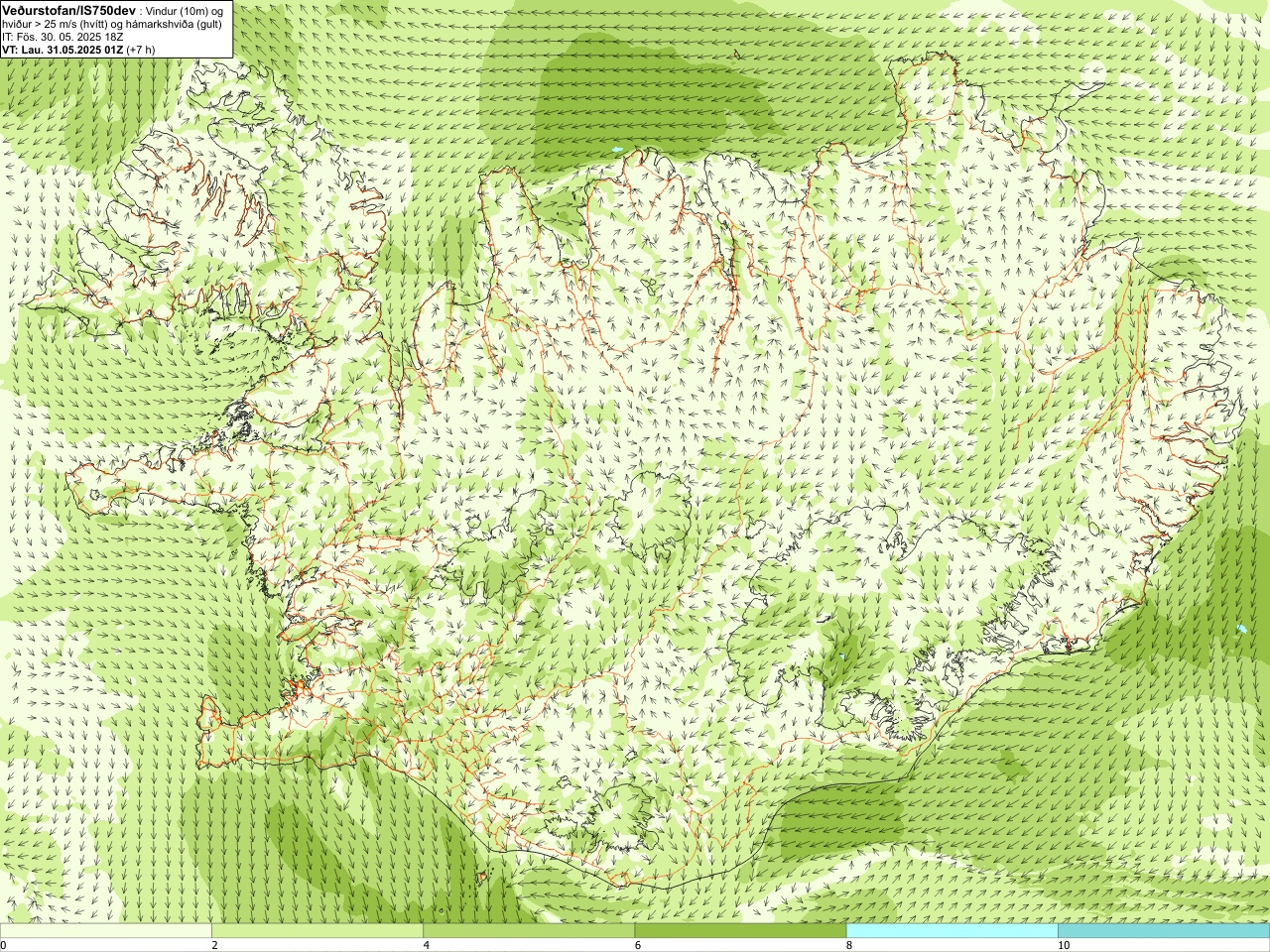Click the '10' label on the wind scale
1270x952 pixels.
coord(1063,945)
